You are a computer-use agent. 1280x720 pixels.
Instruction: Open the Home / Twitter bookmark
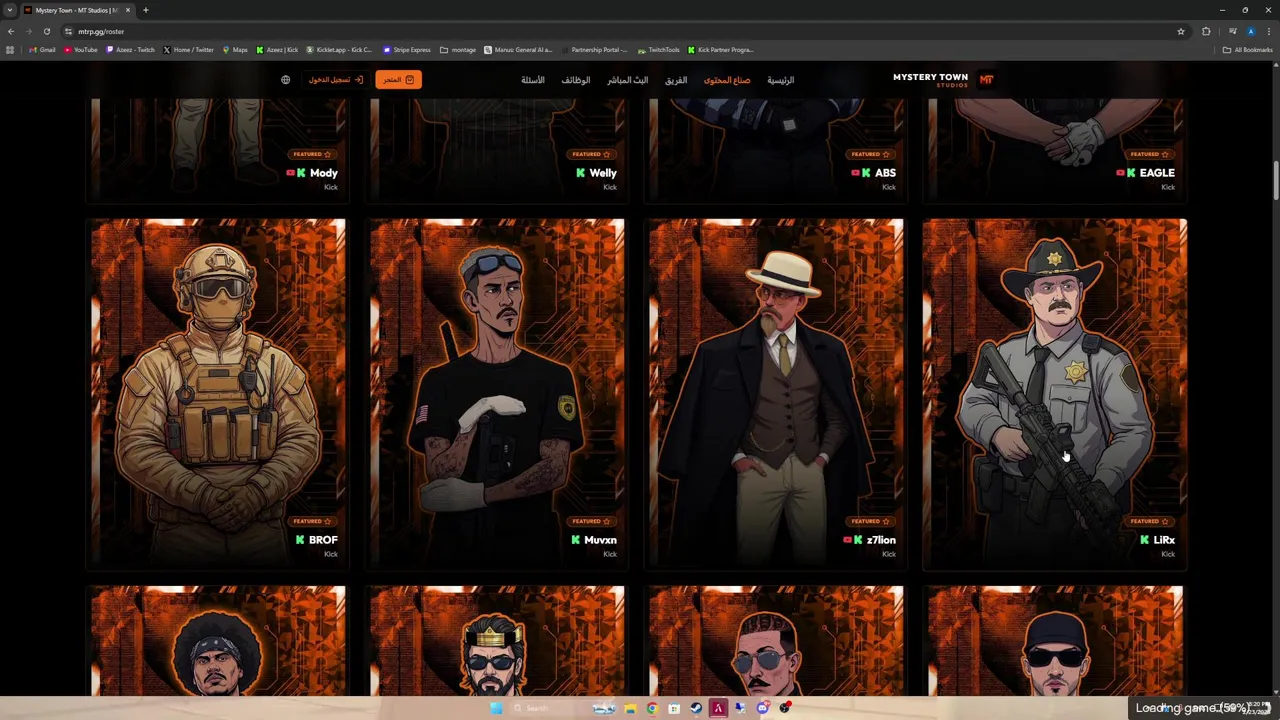coord(188,50)
